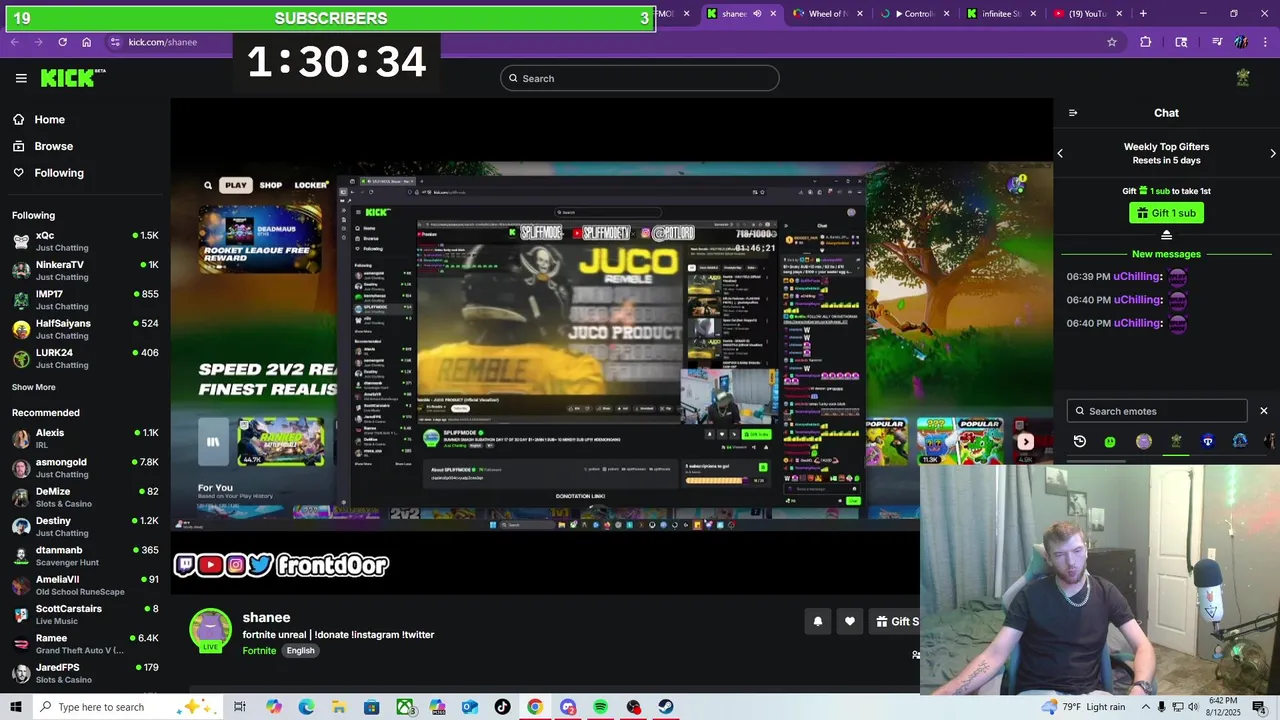1280x720 pixels.
Task: Open Alexis recommended channel
Action: pyautogui.click(x=85, y=438)
